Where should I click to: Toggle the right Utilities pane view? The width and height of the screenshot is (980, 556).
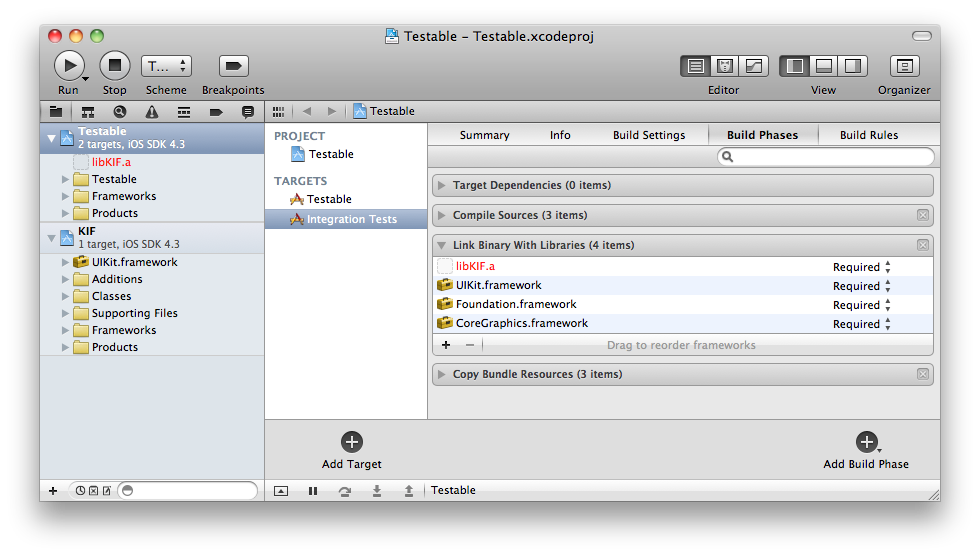pos(853,66)
